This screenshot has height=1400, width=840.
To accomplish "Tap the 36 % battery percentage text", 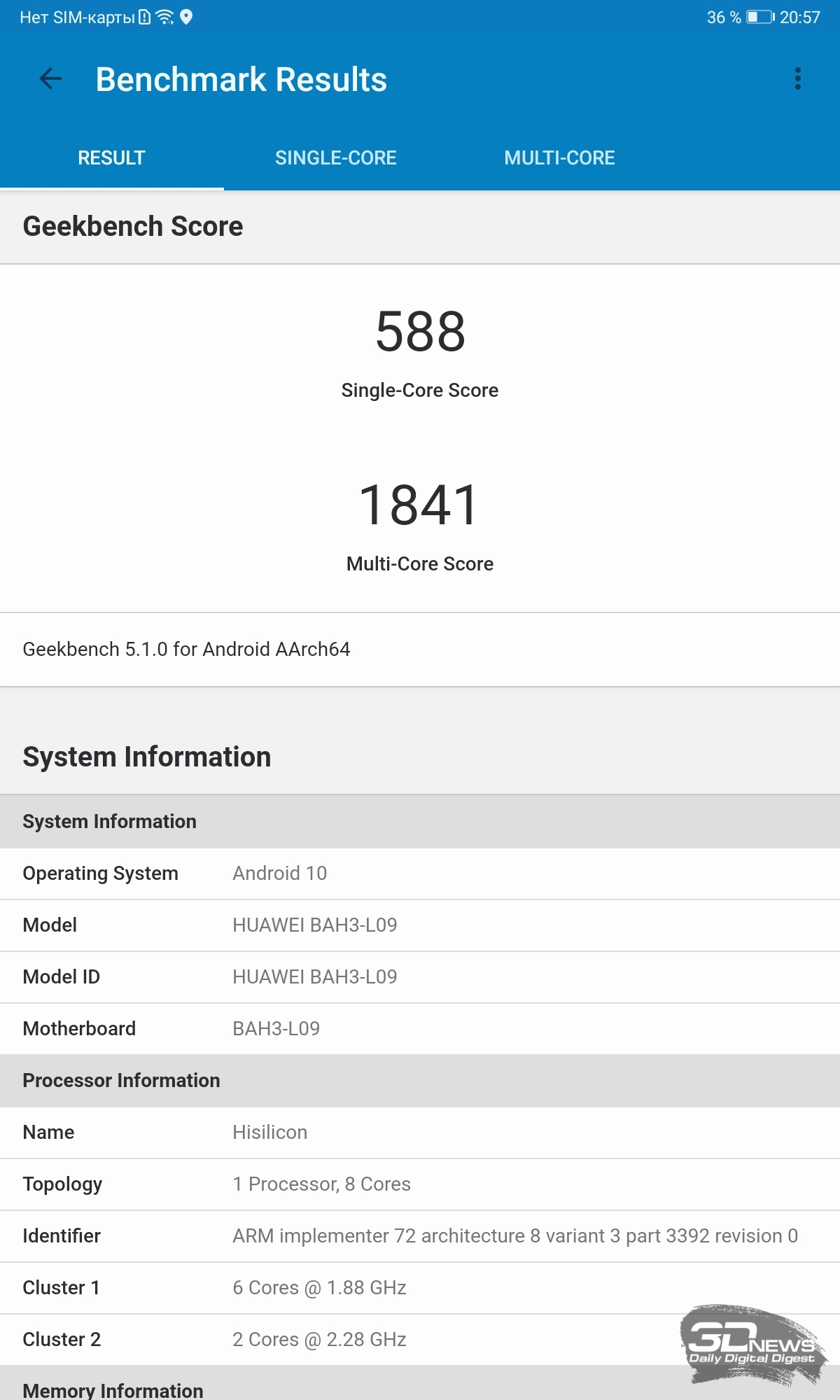I will pyautogui.click(x=724, y=17).
